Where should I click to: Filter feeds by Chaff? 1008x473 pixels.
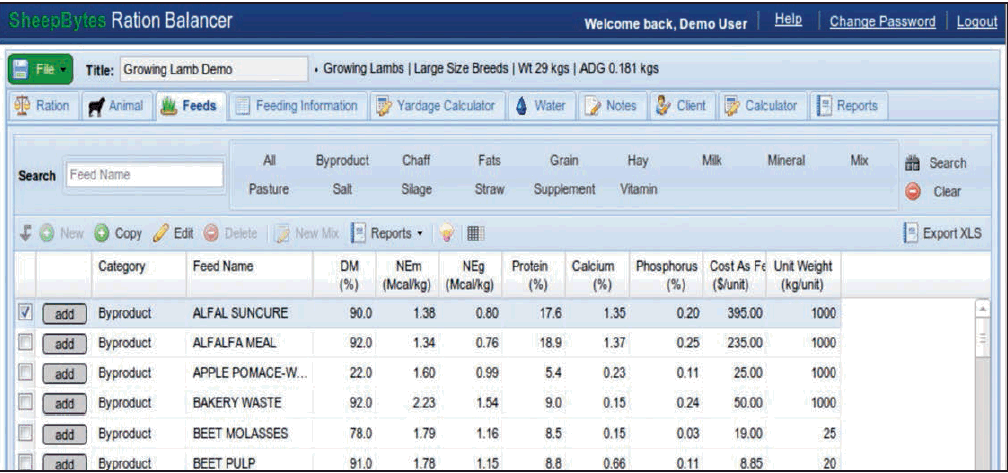(x=416, y=161)
